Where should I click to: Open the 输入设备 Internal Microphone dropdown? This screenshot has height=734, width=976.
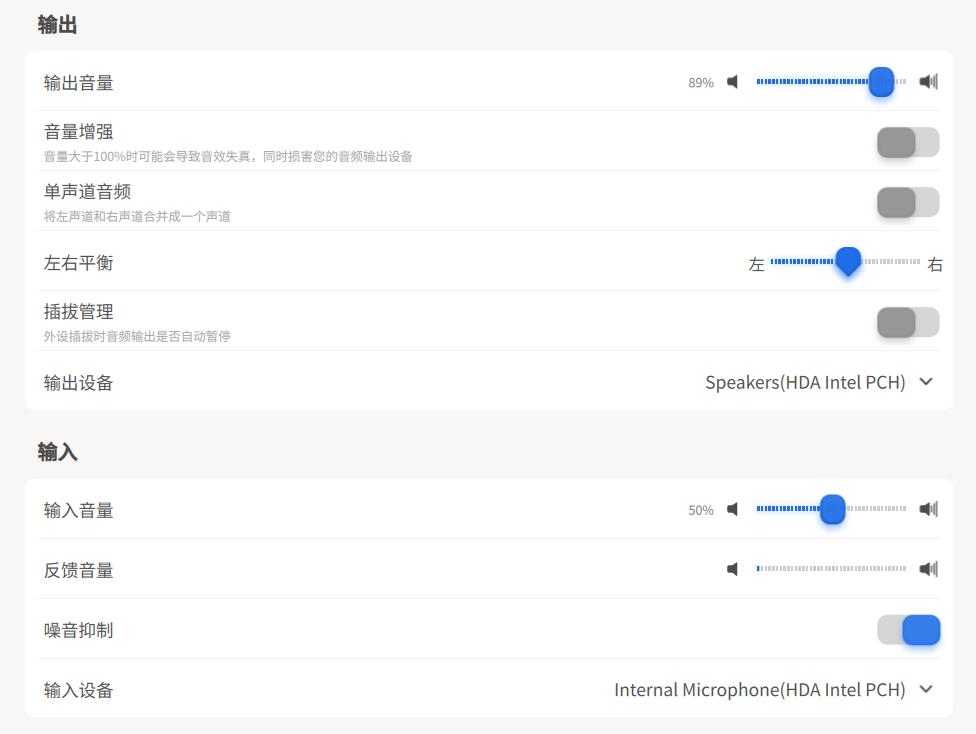774,690
